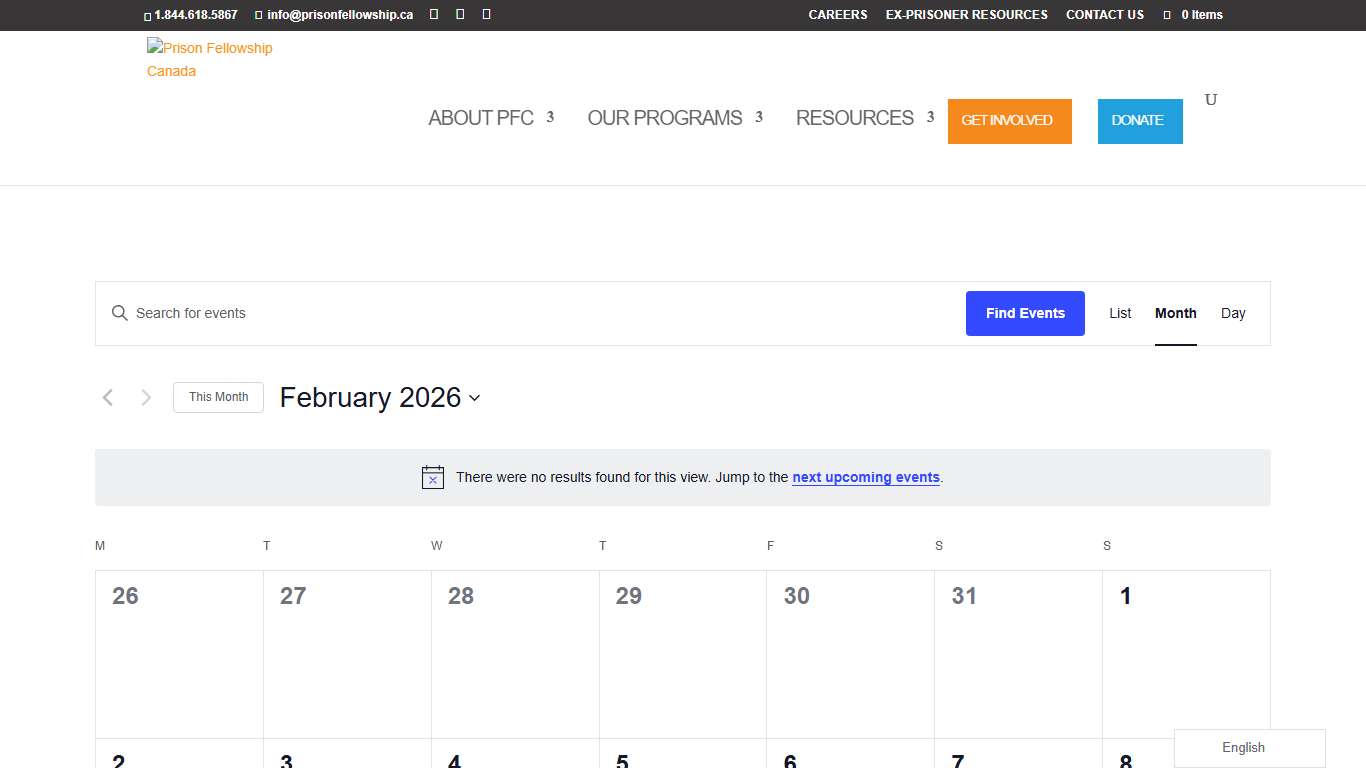Click the This Month button
This screenshot has height=768, width=1366.
pos(218,397)
